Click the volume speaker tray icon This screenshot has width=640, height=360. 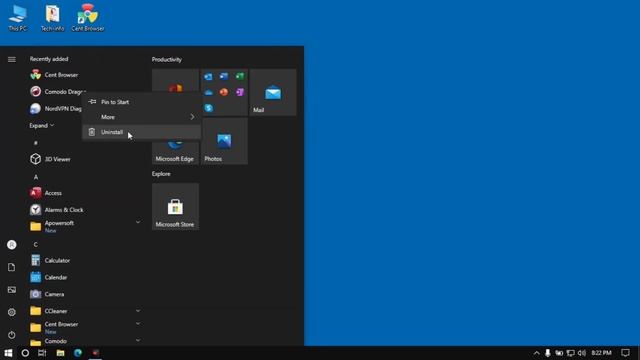click(582, 353)
